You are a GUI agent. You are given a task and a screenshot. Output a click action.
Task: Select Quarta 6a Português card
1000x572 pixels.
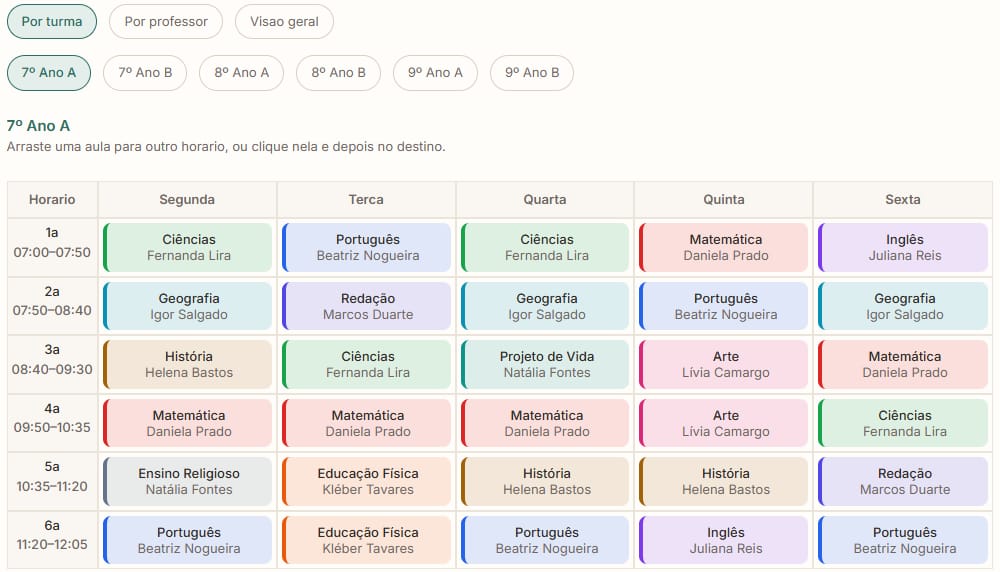click(x=545, y=540)
